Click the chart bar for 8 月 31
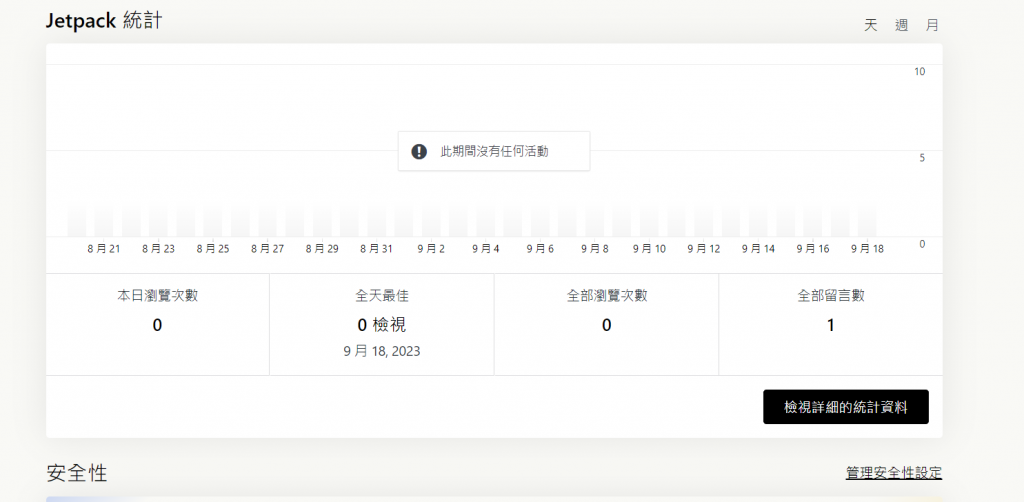This screenshot has width=1024, height=502. [x=377, y=221]
